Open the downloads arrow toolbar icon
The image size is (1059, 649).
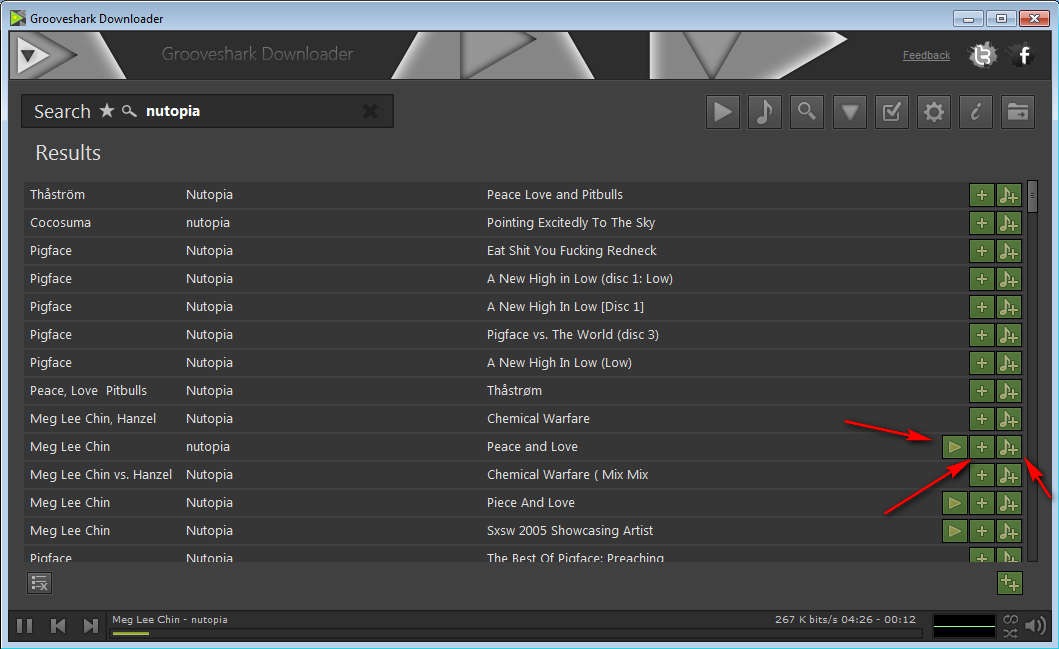pyautogui.click(x=849, y=111)
